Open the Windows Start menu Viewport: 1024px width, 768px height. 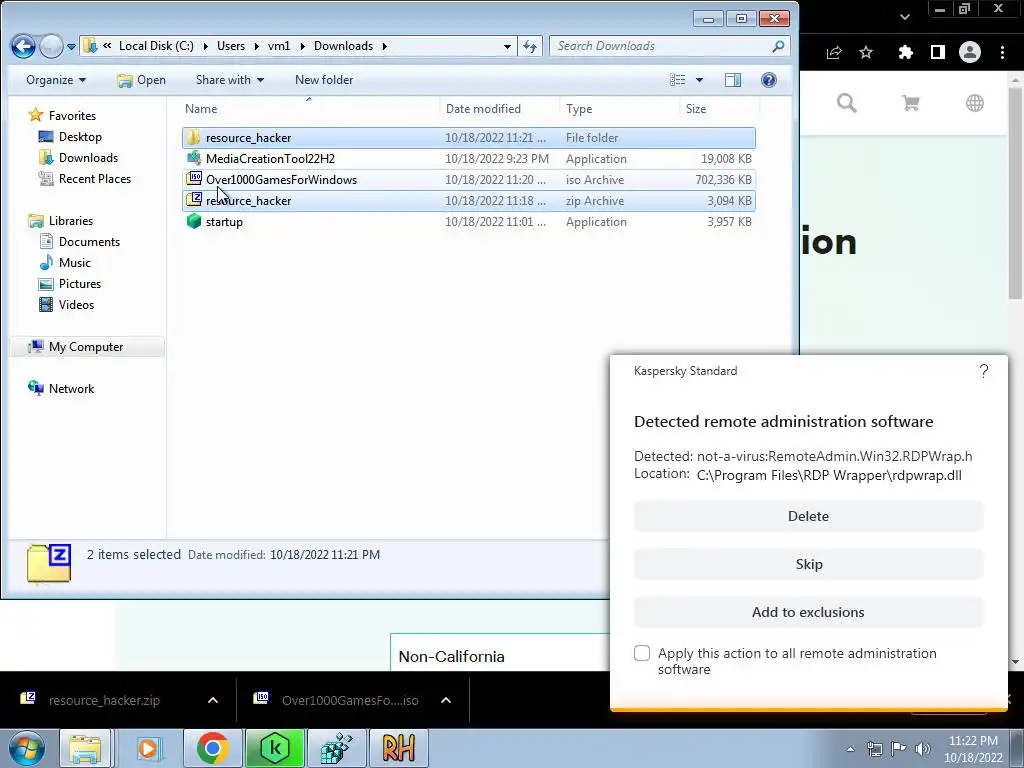pyautogui.click(x=26, y=748)
